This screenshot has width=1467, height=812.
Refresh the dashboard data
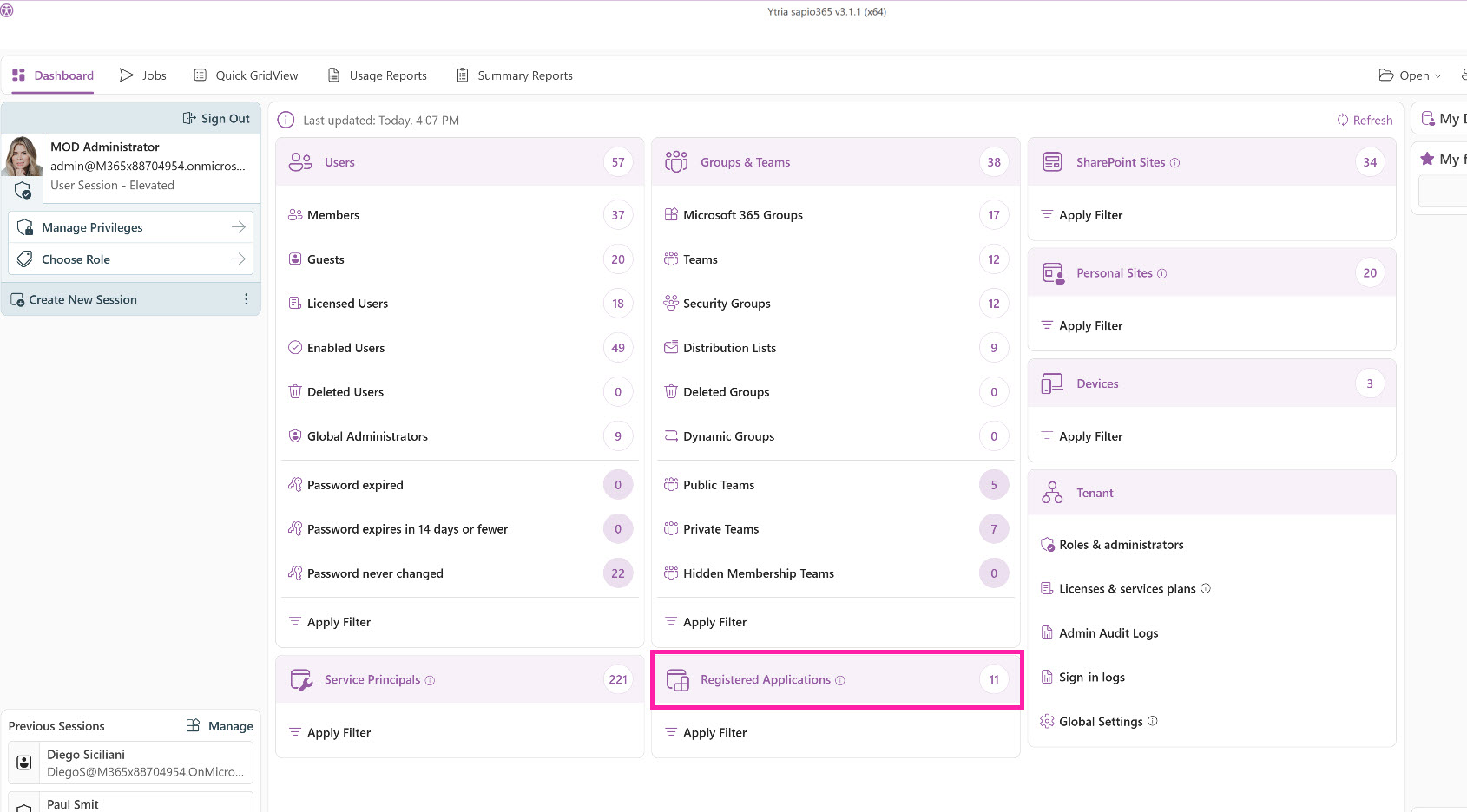point(1365,121)
